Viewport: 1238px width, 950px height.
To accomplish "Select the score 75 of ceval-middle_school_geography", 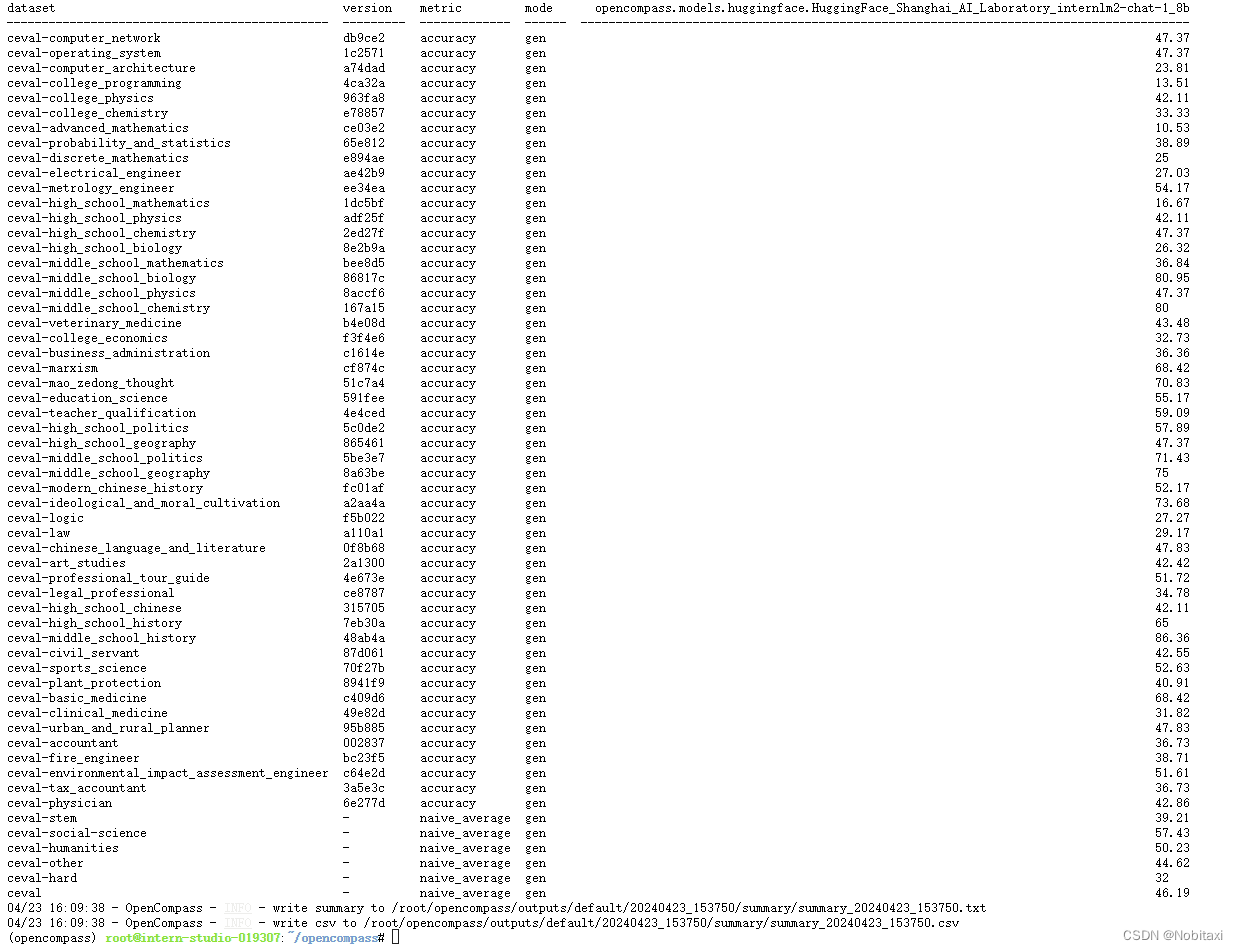I will pos(1161,473).
